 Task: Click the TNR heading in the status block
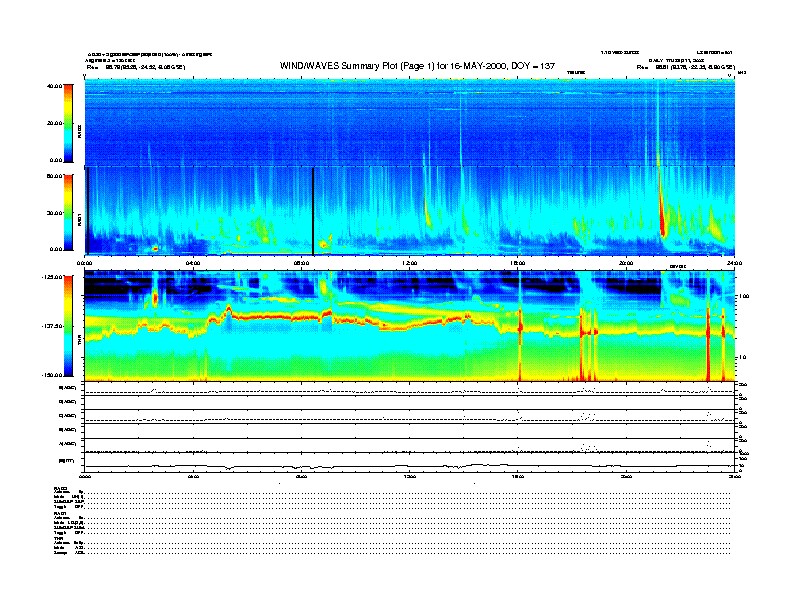coord(59,539)
